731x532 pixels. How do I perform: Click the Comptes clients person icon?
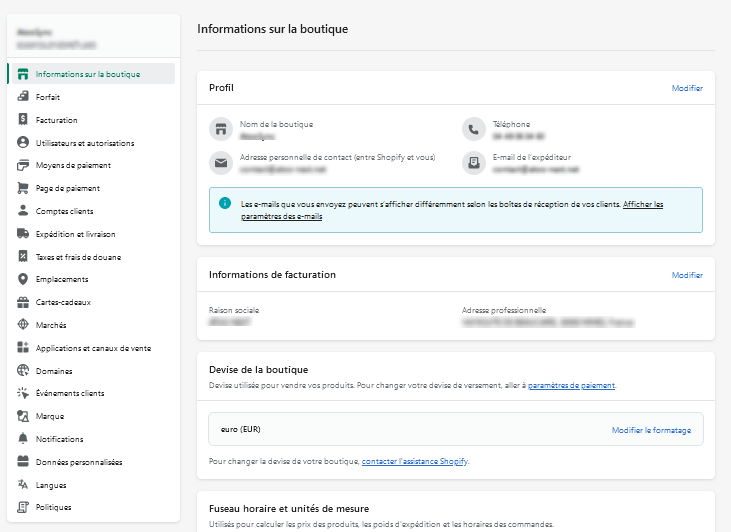coord(23,211)
